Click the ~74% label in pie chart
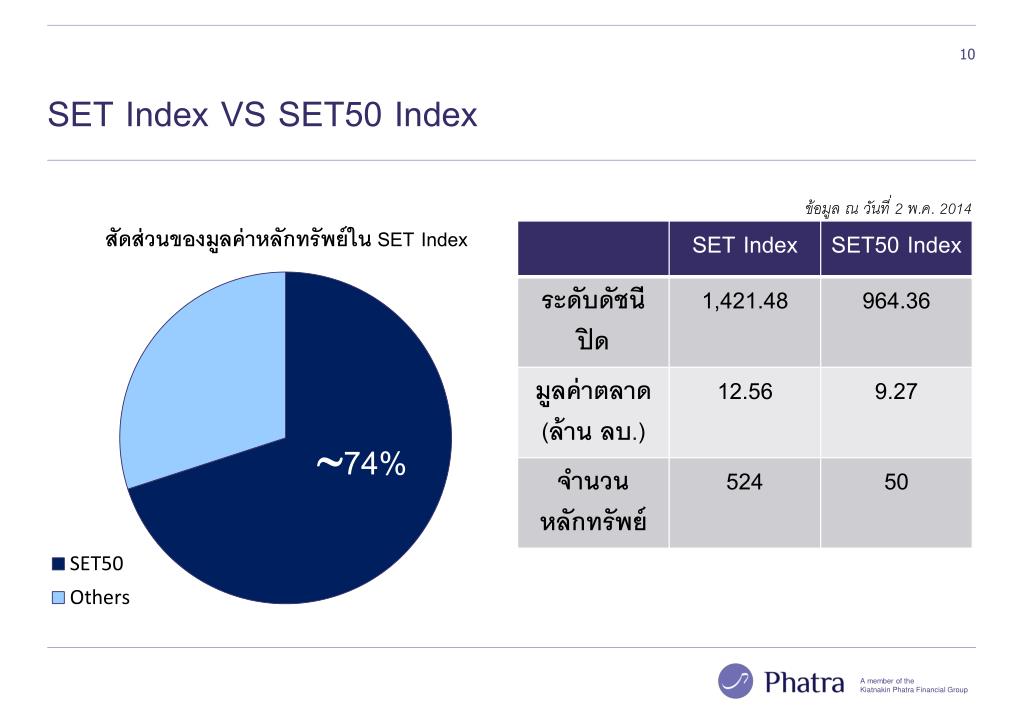Viewport: 1024px width, 724px height. click(x=361, y=464)
